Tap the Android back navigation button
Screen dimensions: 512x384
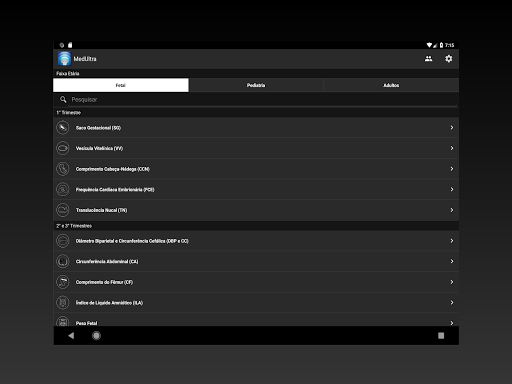click(x=71, y=336)
